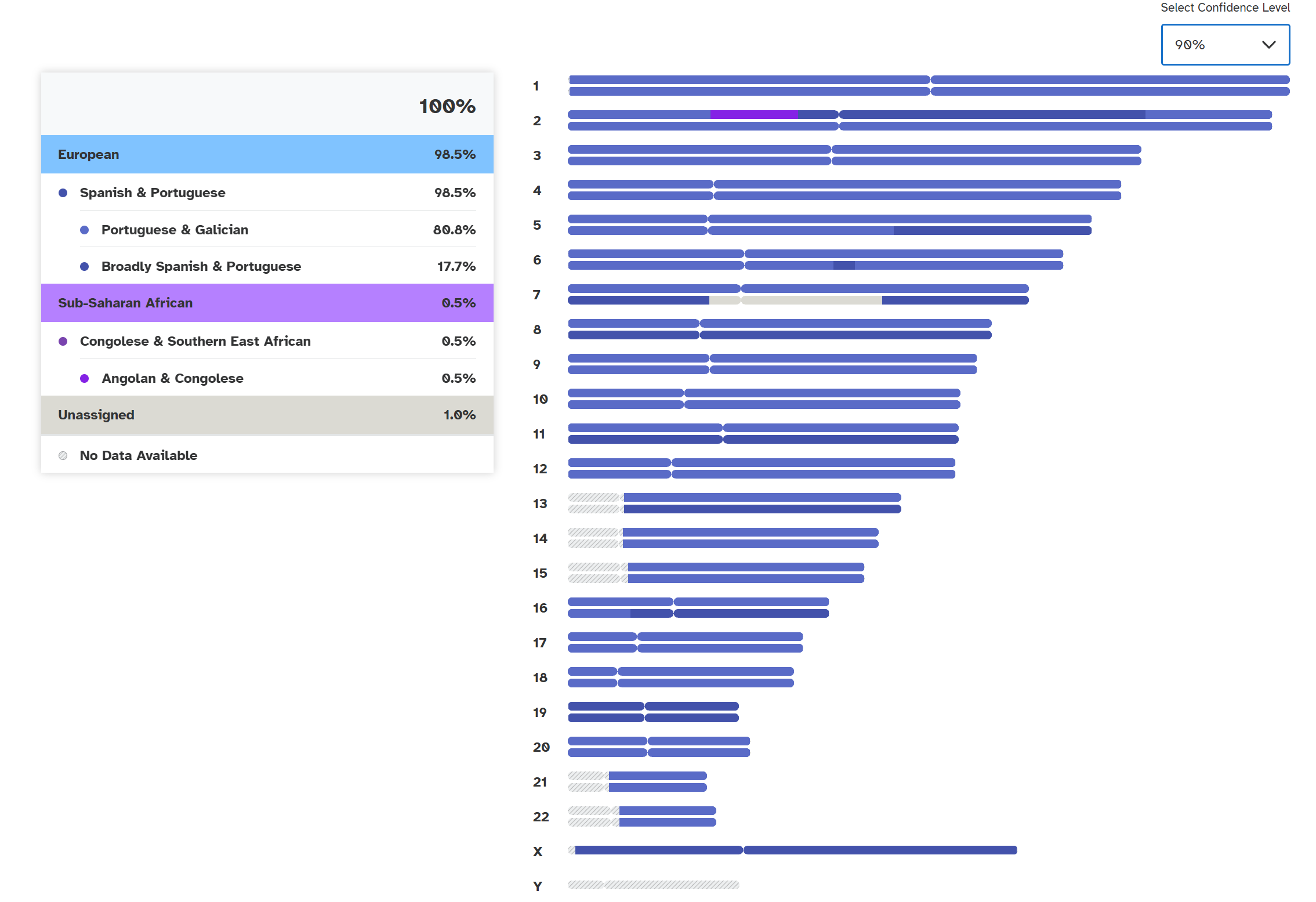Click the X chromosome bar
The height and width of the screenshot is (902, 1316).
point(795,850)
